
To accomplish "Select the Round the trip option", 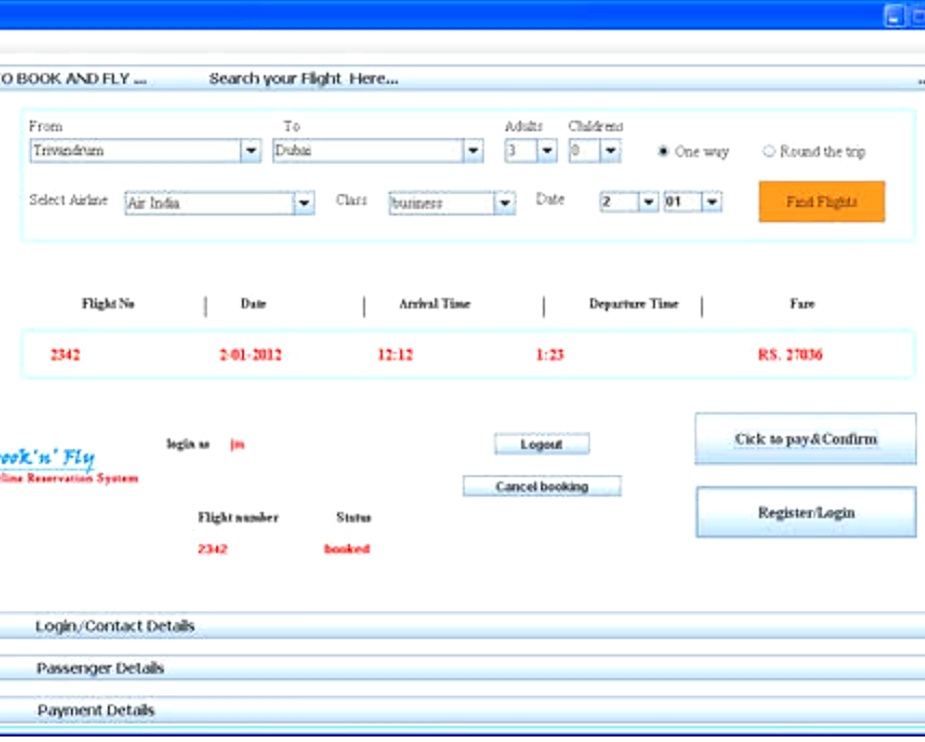I will click(x=769, y=152).
